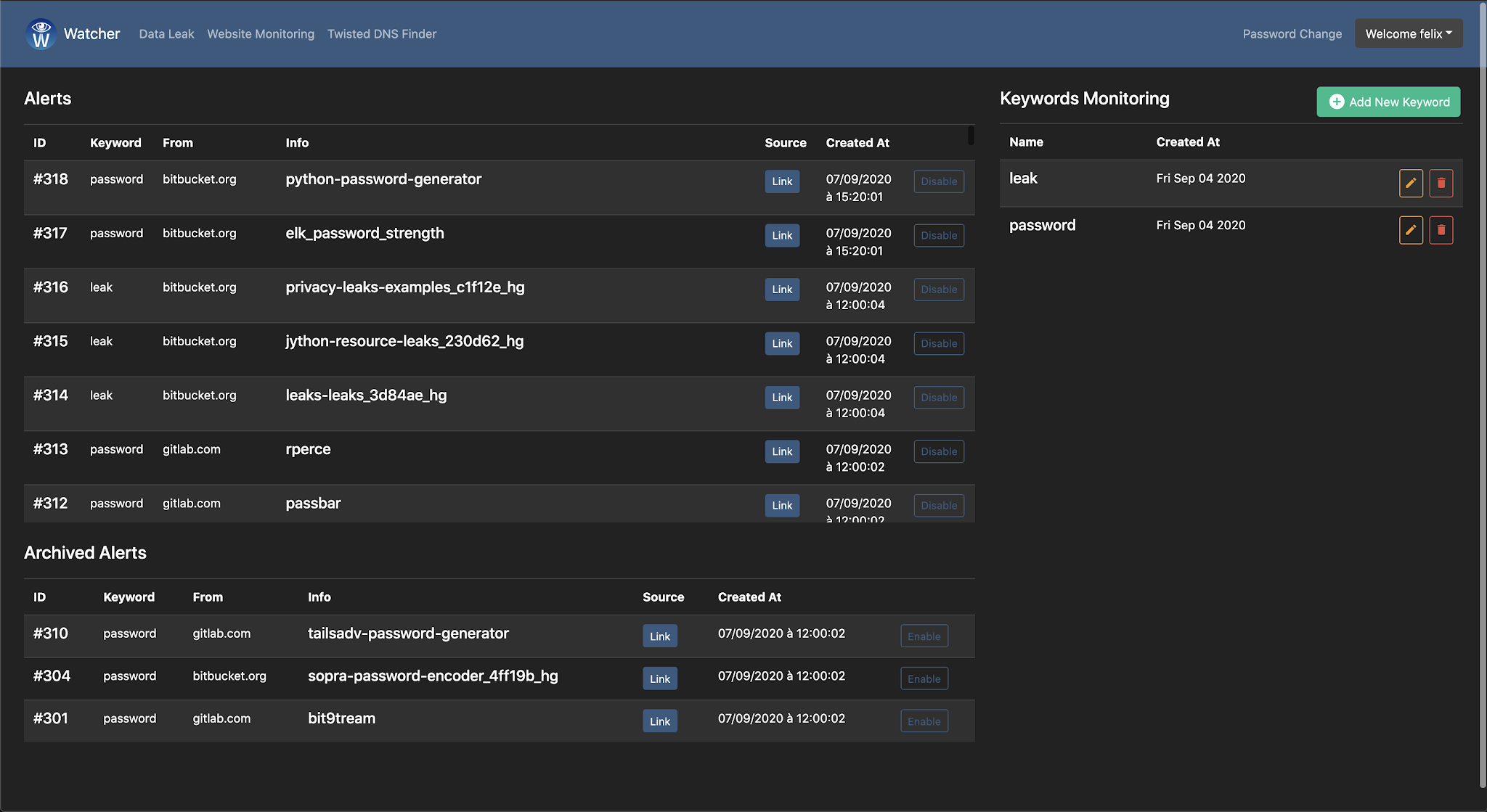Image resolution: width=1487 pixels, height=812 pixels.
Task: Click the Alerts table scrollbar thumb
Action: click(971, 136)
